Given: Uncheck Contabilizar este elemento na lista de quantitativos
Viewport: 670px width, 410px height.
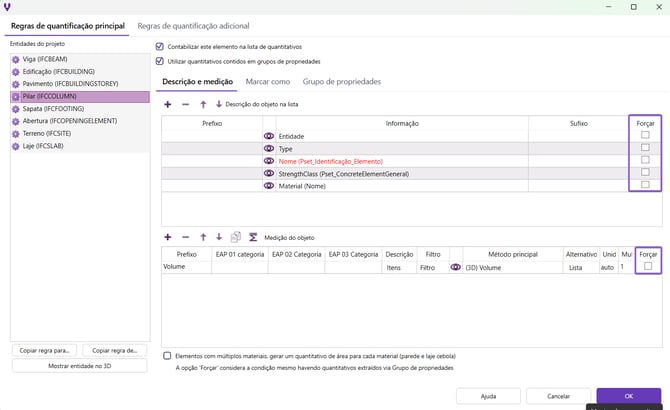Looking at the screenshot, I should (x=159, y=47).
